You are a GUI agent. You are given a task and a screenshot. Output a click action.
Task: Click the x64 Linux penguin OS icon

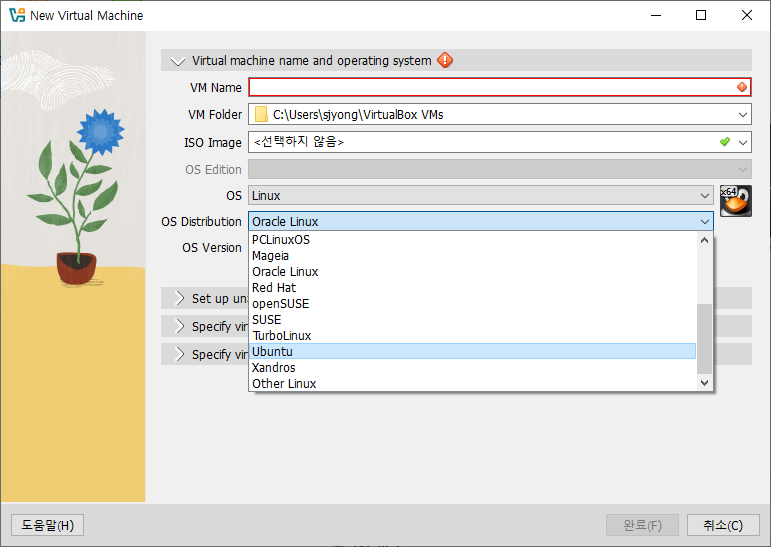[736, 201]
